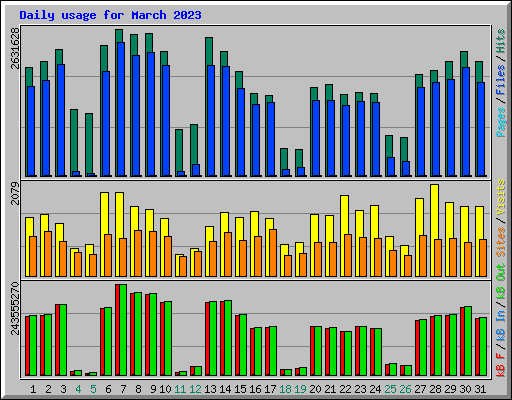
Task: Click the blue Files bar for day 7
Action: coord(121,109)
